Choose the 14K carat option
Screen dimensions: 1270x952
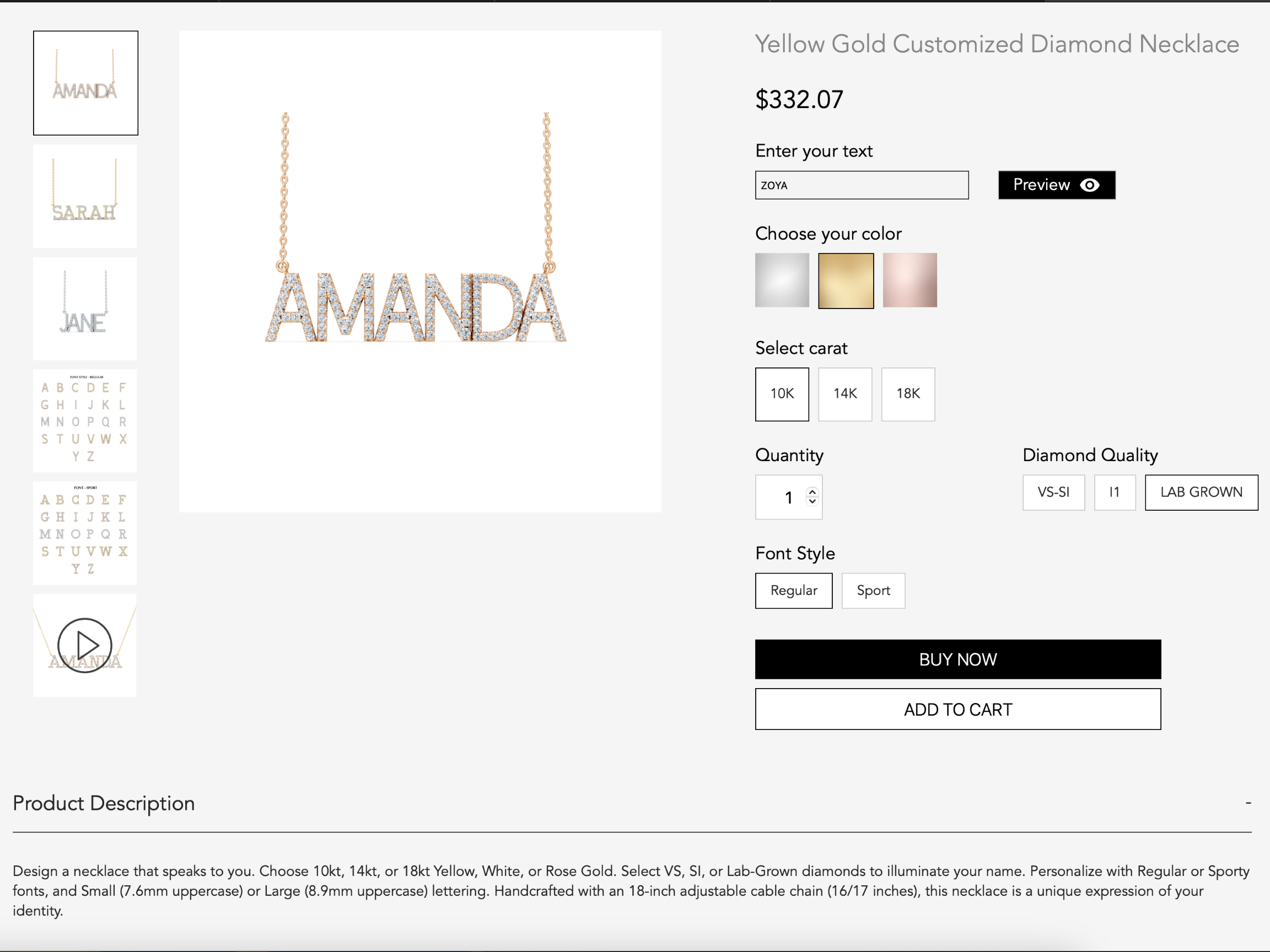click(845, 394)
